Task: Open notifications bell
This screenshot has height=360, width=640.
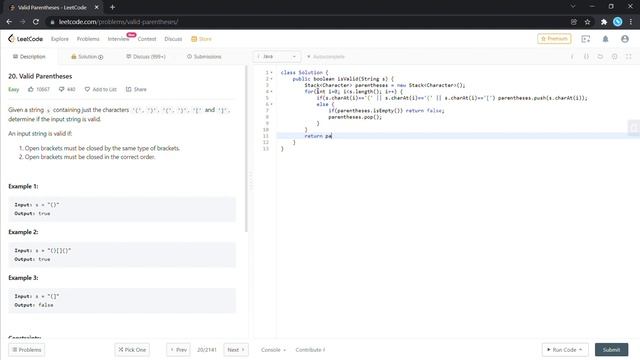Action: tap(605, 39)
